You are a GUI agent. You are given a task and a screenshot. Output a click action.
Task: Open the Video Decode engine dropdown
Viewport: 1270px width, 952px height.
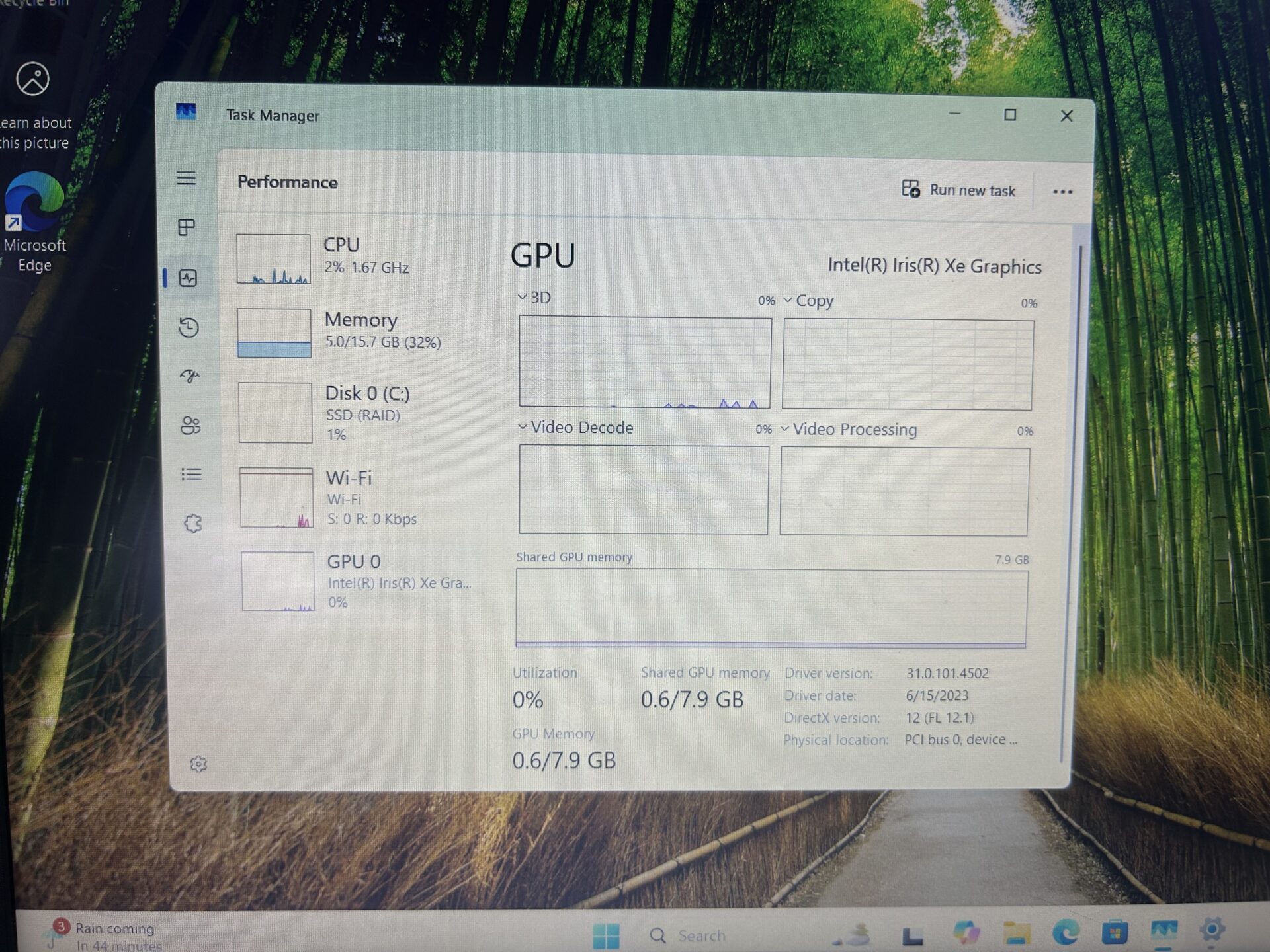(575, 428)
